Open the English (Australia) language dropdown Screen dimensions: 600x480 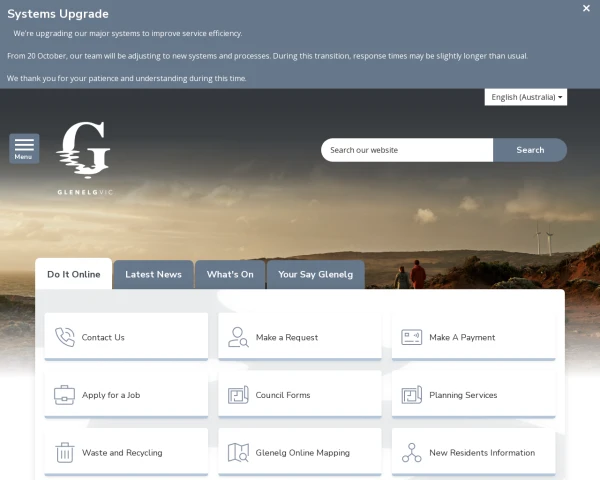[x=526, y=97]
